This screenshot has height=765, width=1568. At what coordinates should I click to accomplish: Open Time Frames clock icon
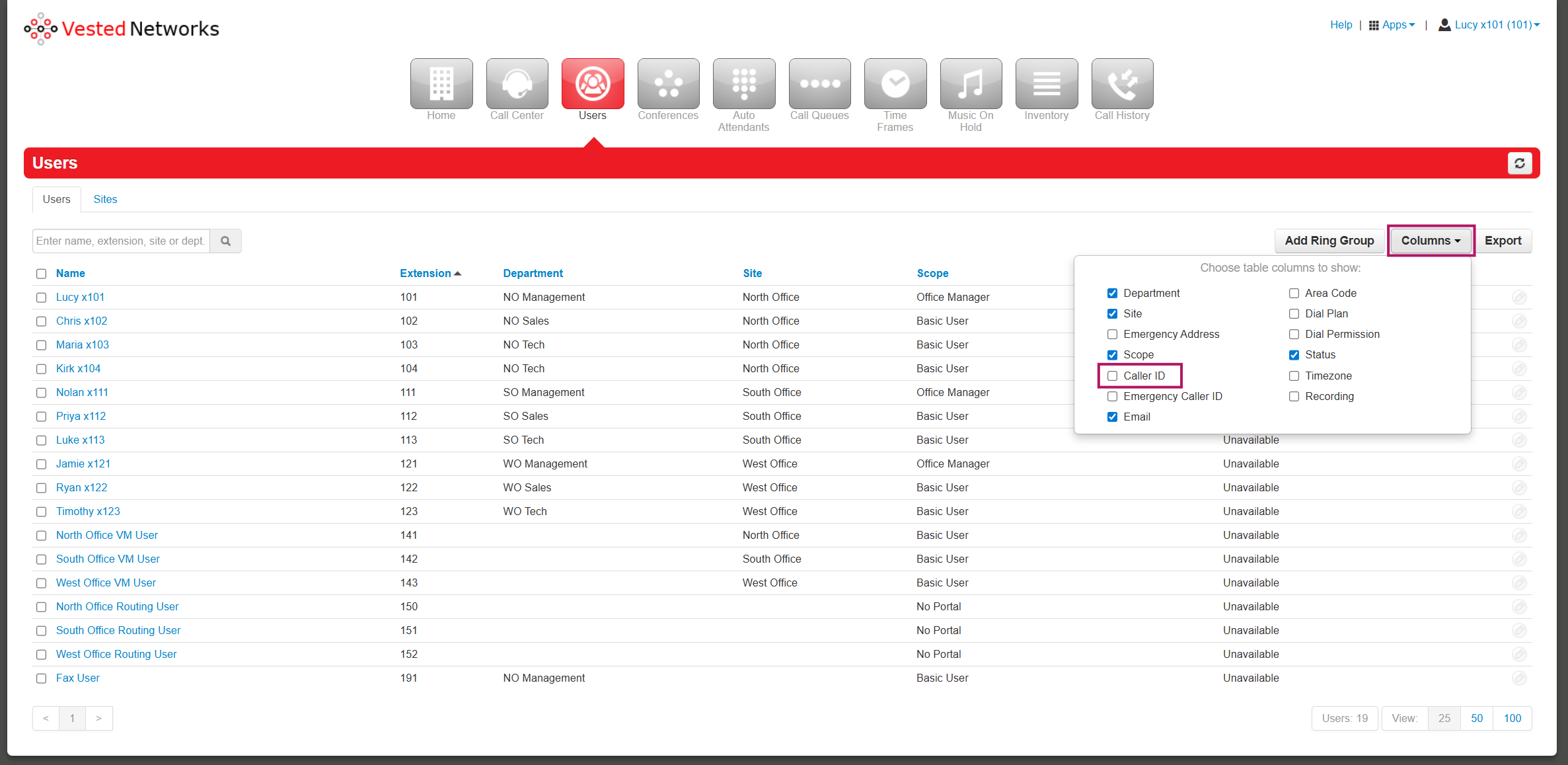click(895, 84)
